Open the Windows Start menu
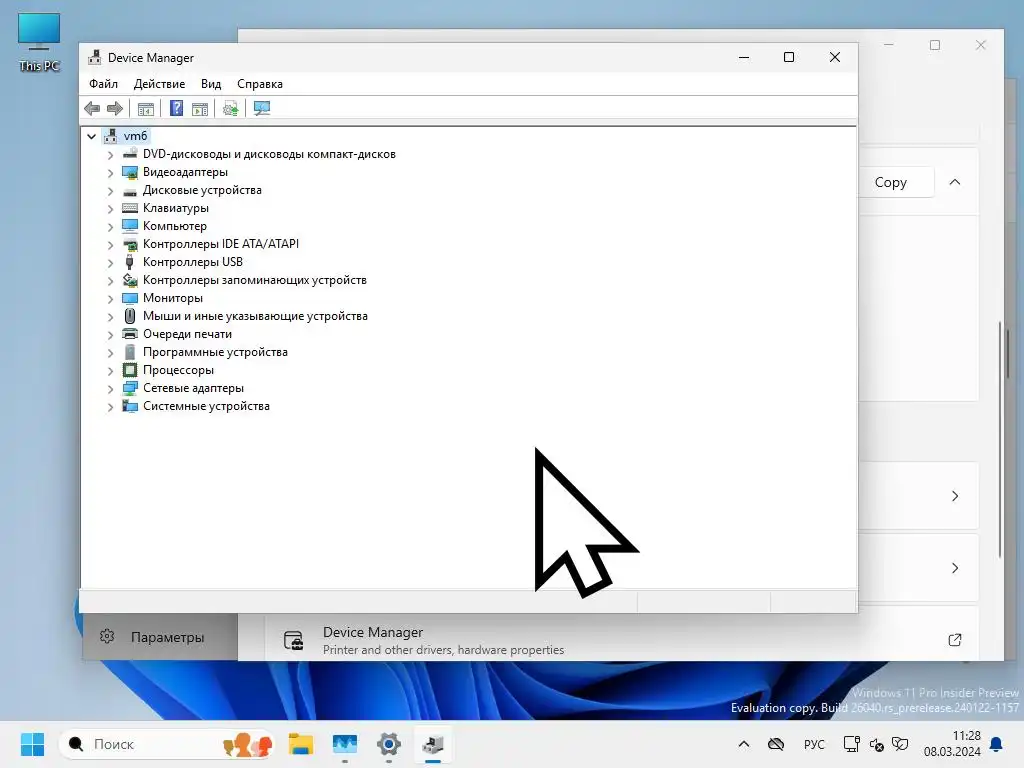Image resolution: width=1024 pixels, height=768 pixels. click(x=32, y=744)
